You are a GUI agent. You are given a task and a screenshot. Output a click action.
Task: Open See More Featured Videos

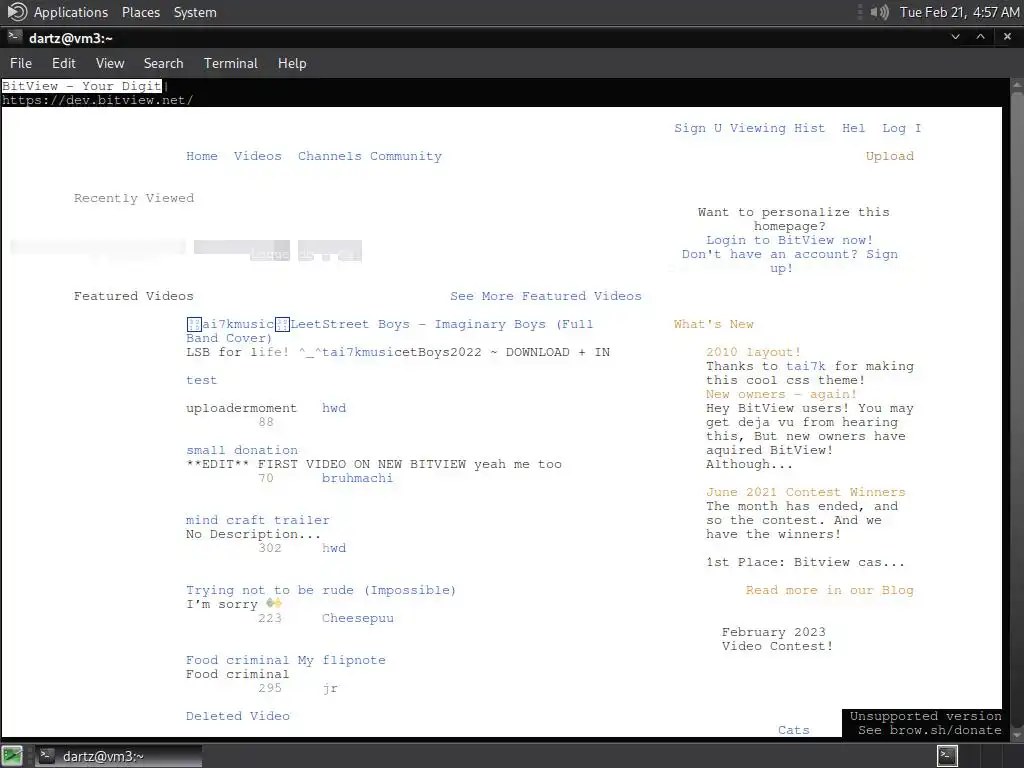tap(546, 296)
